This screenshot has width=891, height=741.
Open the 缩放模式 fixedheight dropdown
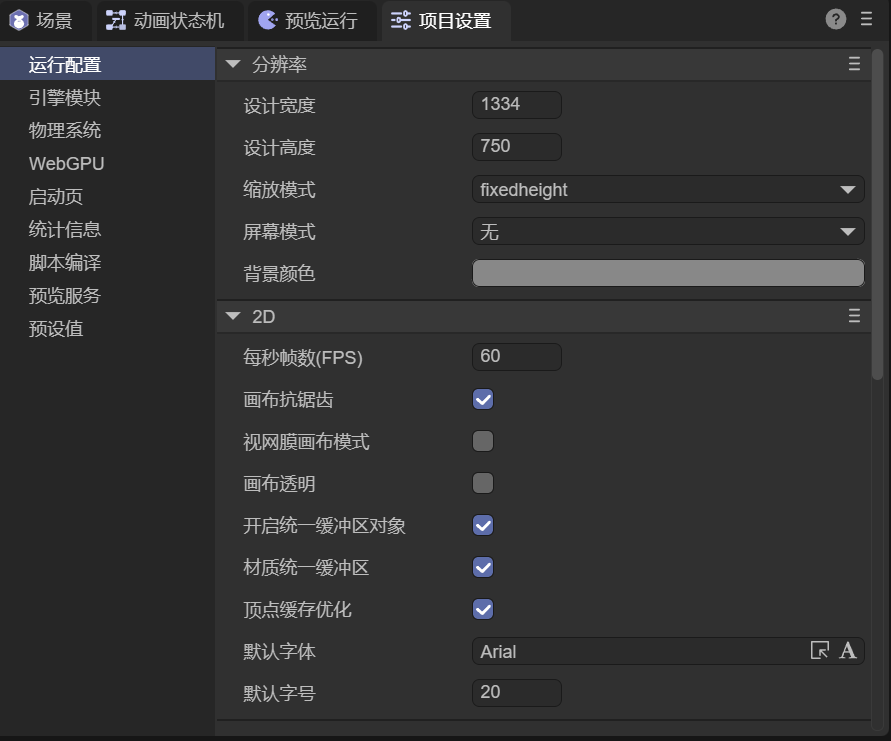(667, 189)
